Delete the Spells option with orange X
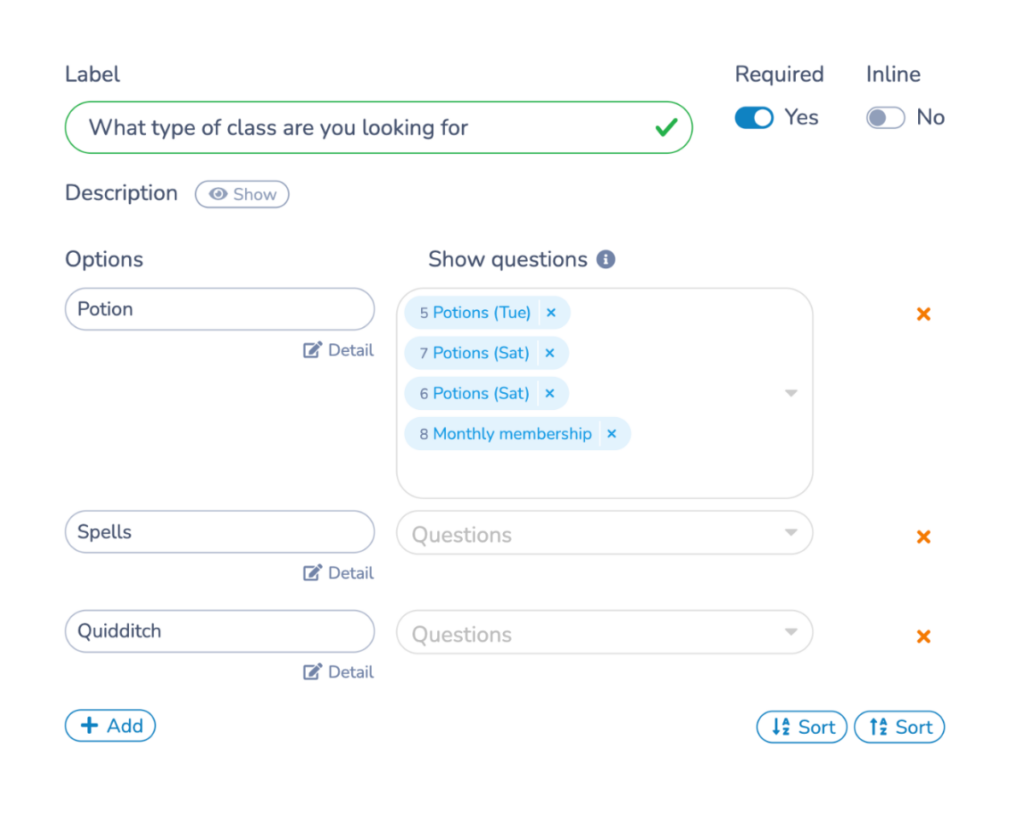 pos(923,537)
